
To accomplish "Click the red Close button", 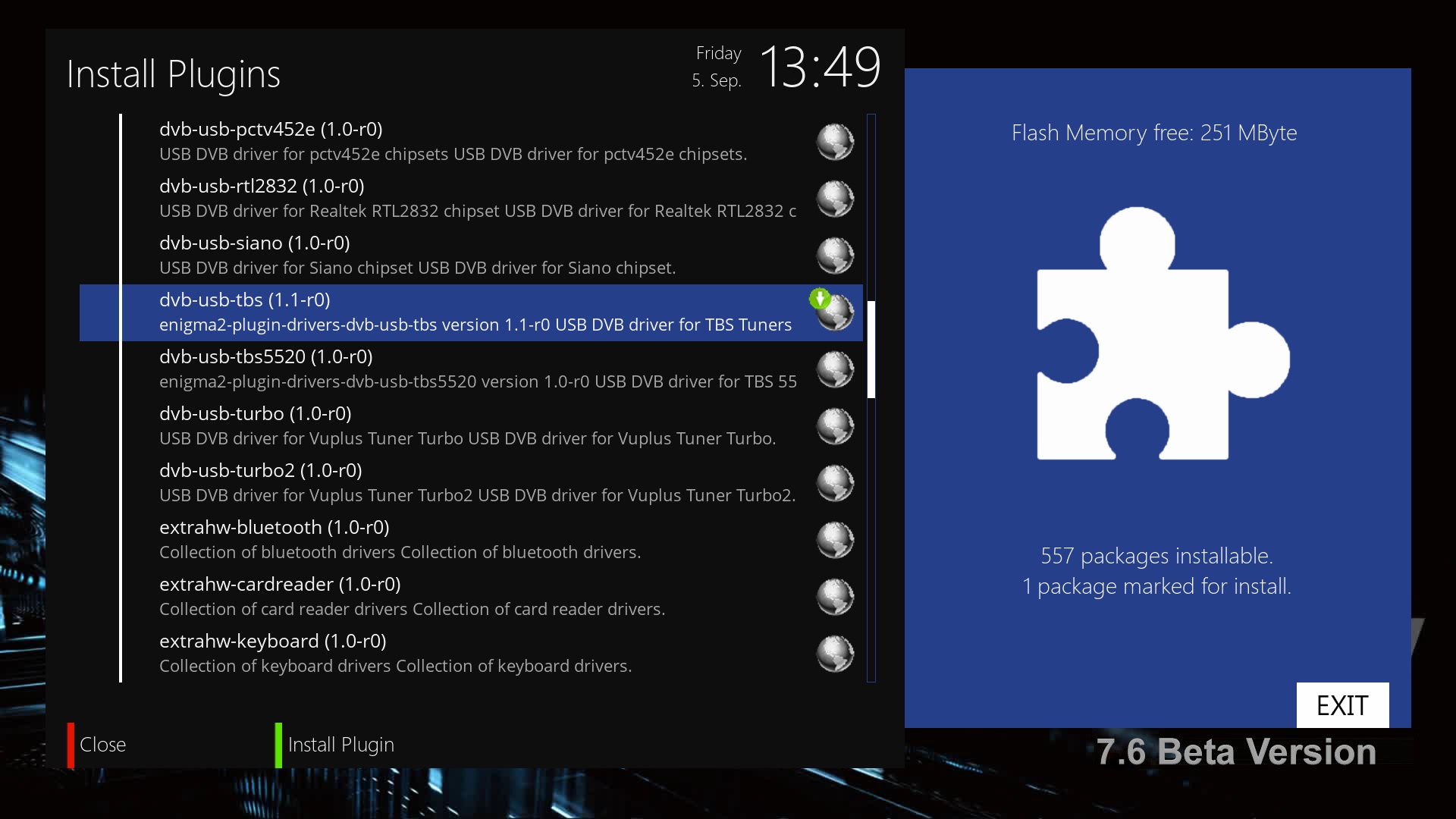I will [97, 745].
